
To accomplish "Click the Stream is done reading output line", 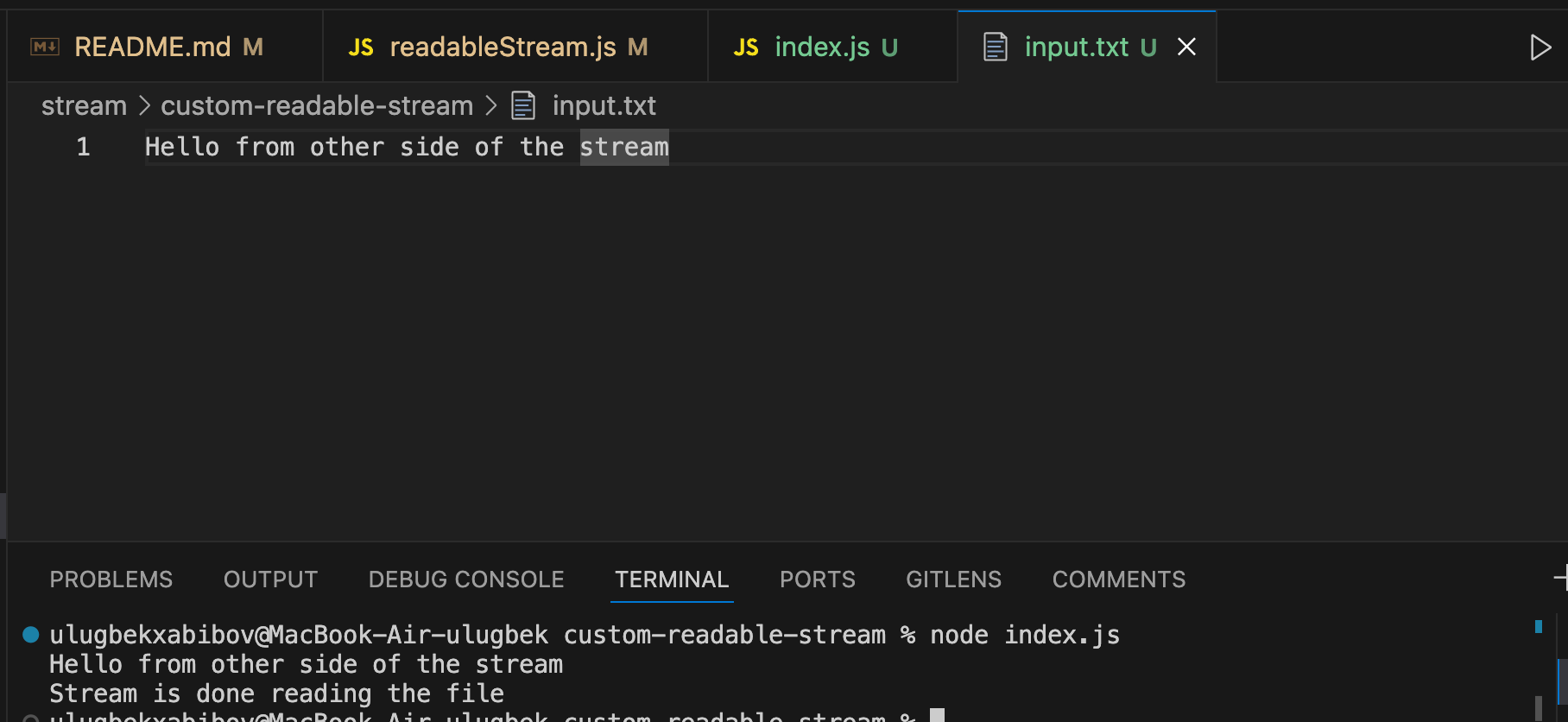I will click(x=276, y=693).
